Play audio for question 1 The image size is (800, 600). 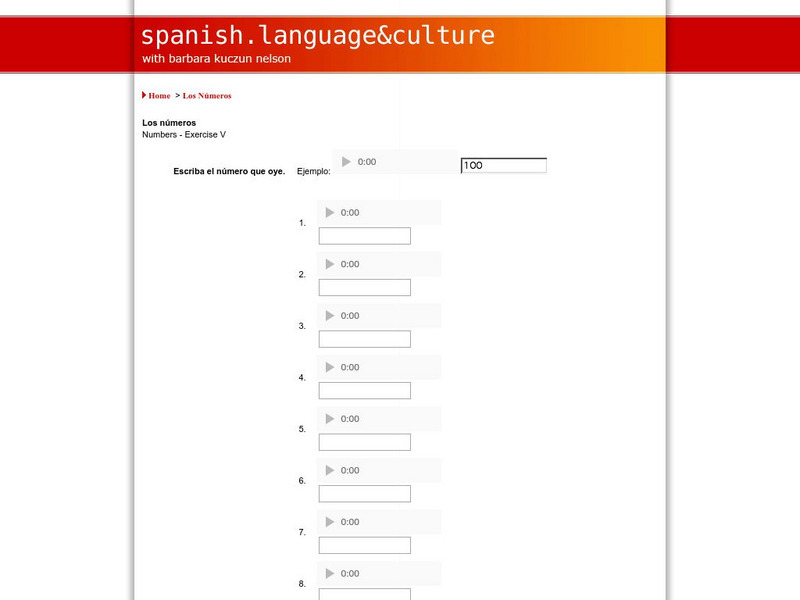coord(330,213)
